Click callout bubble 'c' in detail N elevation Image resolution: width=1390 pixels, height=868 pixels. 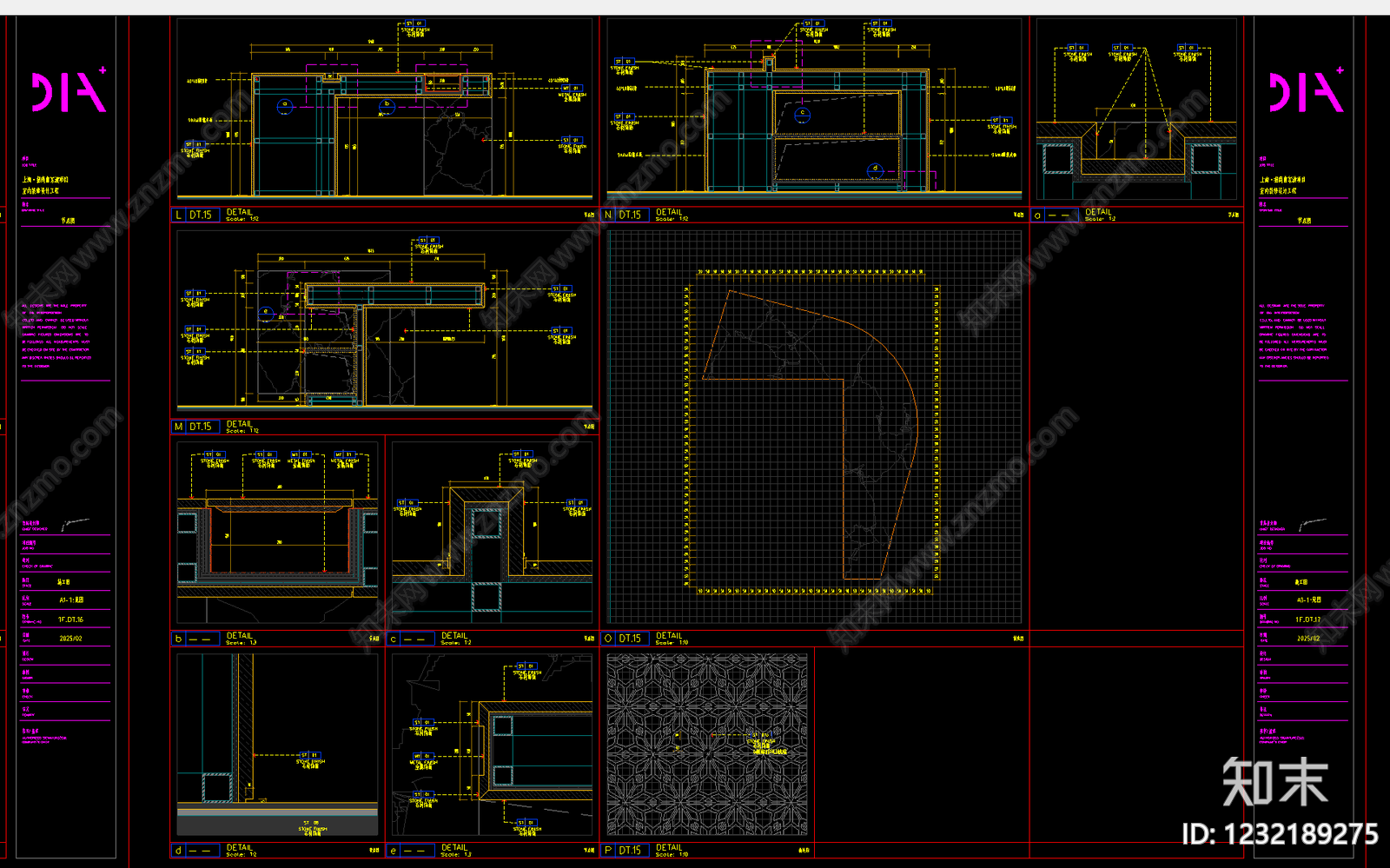point(803,114)
